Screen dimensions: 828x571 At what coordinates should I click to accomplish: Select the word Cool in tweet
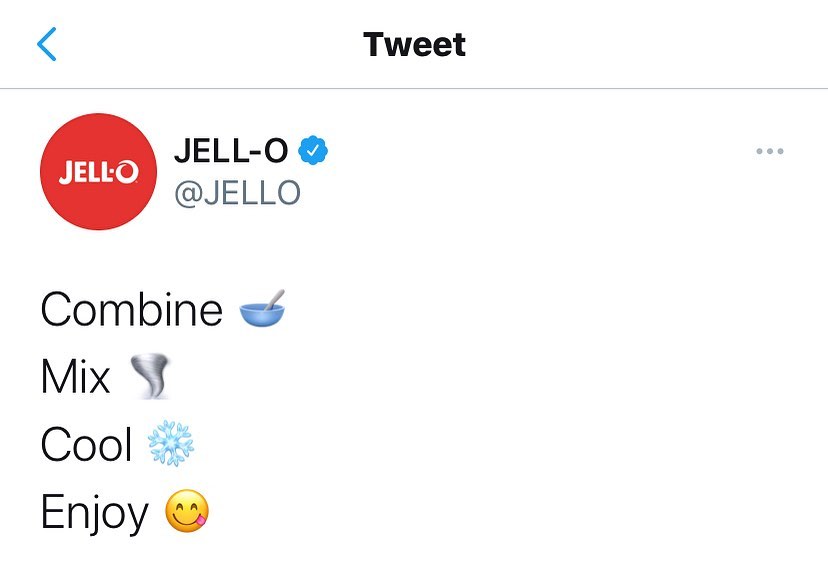86,446
